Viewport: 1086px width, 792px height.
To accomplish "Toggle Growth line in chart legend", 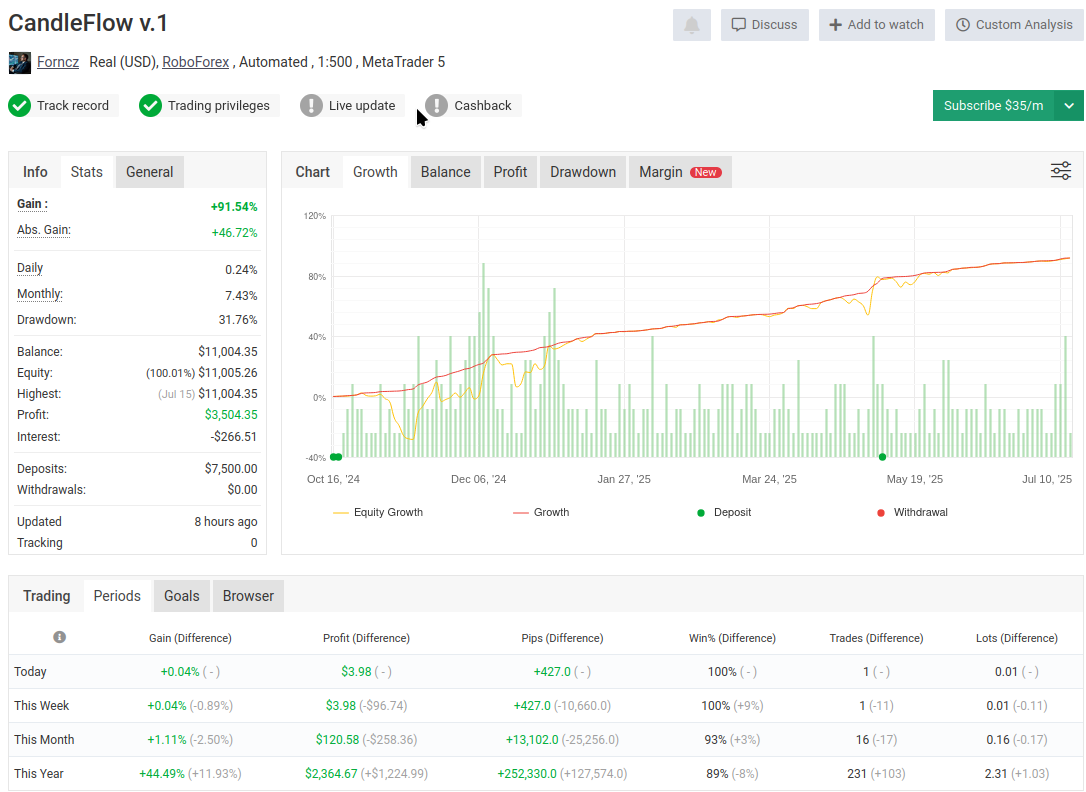I will [541, 512].
